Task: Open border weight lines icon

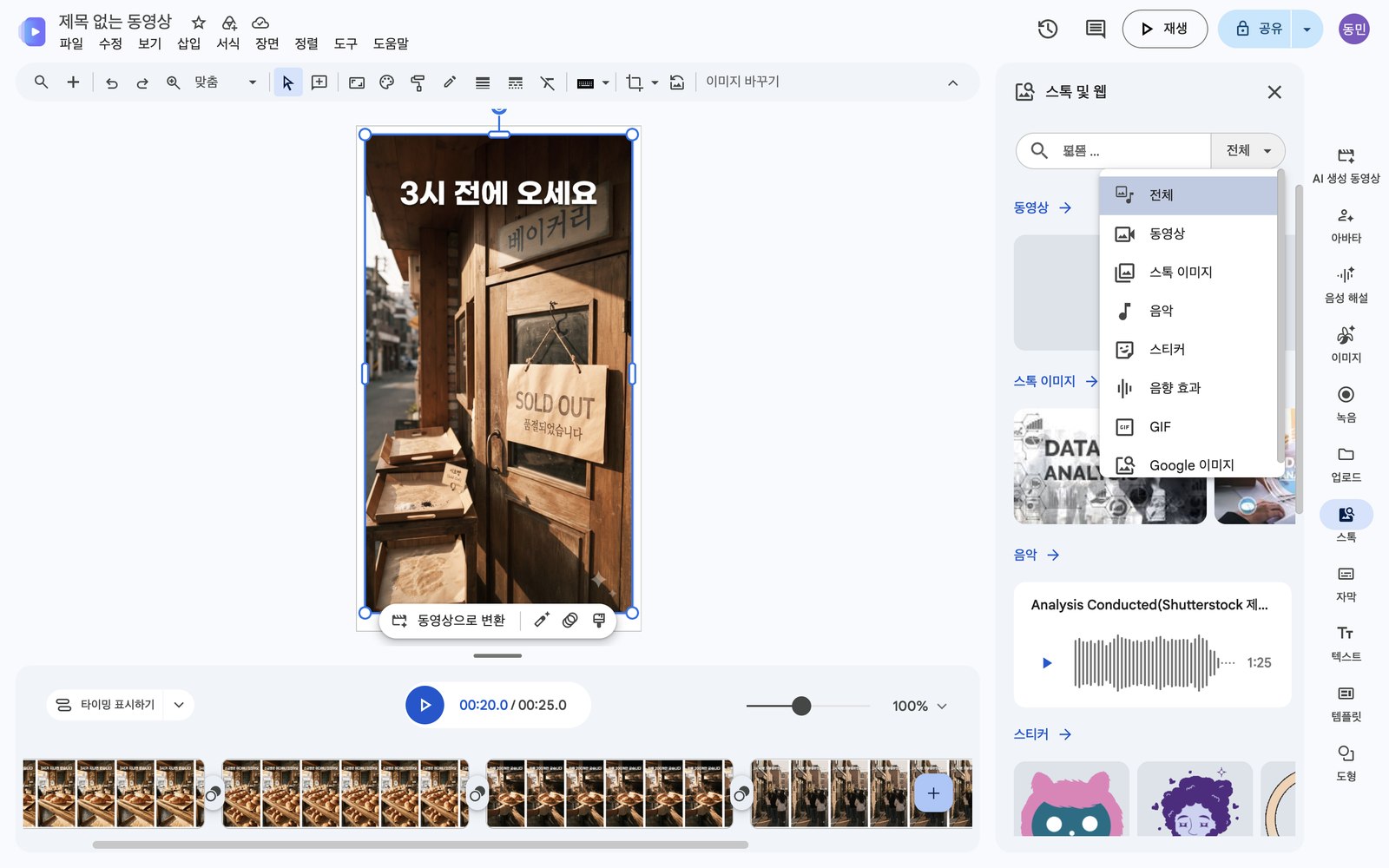Action: pos(483,82)
